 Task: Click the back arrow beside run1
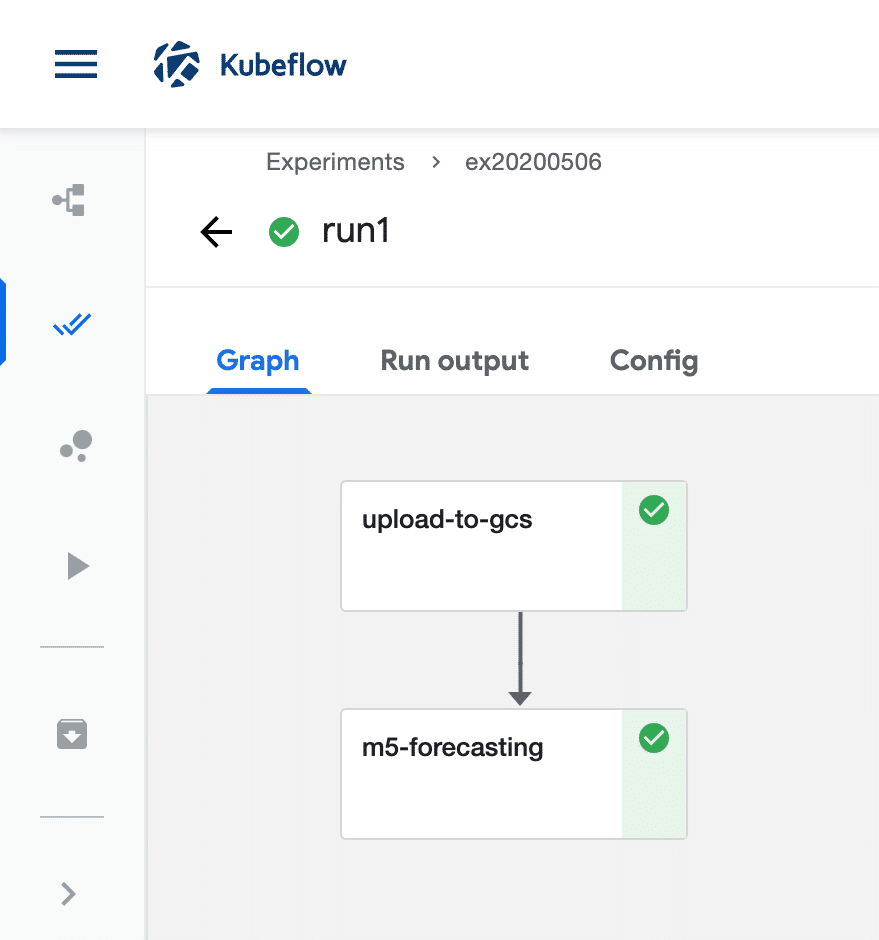coord(216,233)
